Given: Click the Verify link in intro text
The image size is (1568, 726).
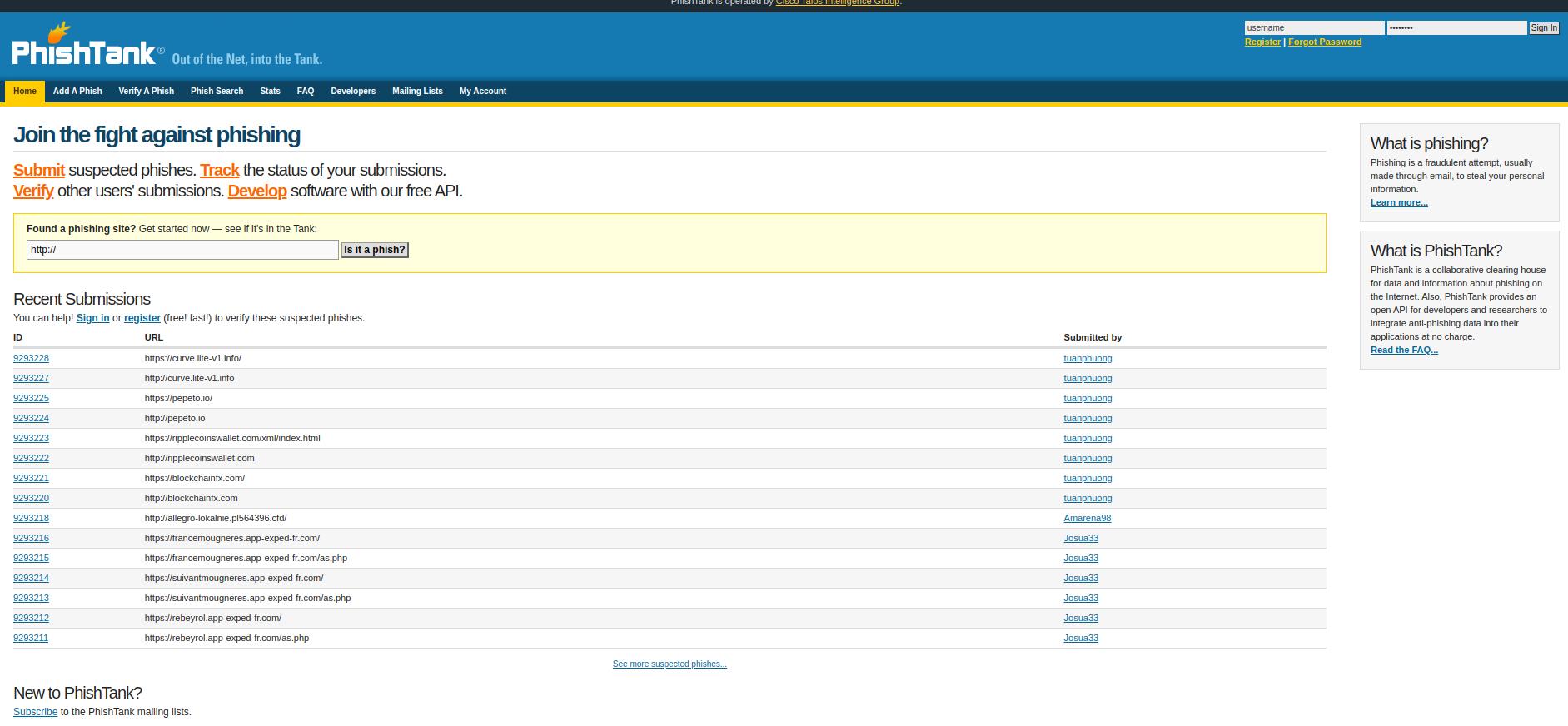Looking at the screenshot, I should tap(33, 191).
